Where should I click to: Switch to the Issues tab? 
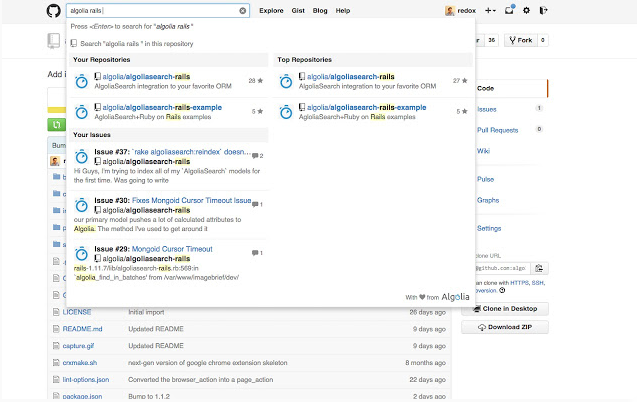point(487,109)
